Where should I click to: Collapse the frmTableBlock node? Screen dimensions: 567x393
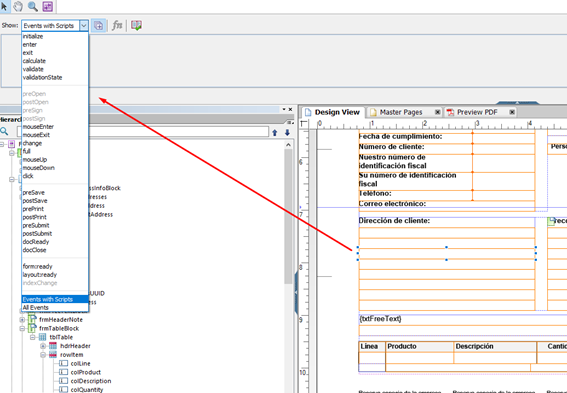point(22,328)
